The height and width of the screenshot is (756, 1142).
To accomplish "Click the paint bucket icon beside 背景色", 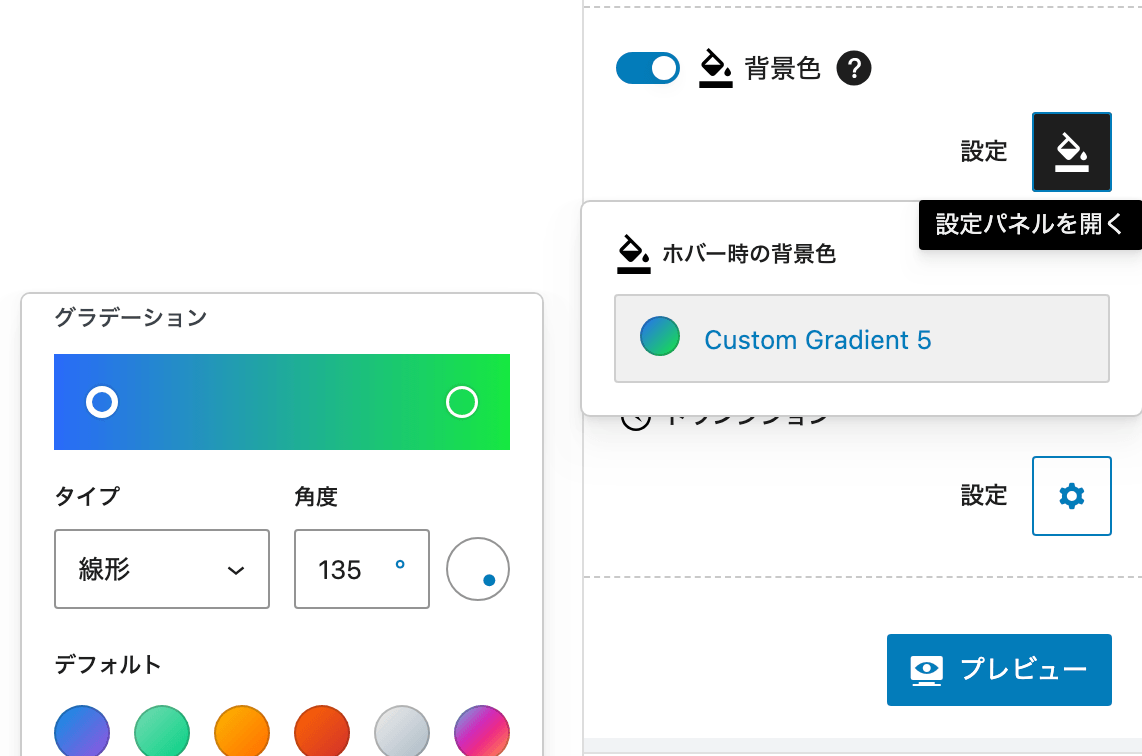I will pos(715,68).
